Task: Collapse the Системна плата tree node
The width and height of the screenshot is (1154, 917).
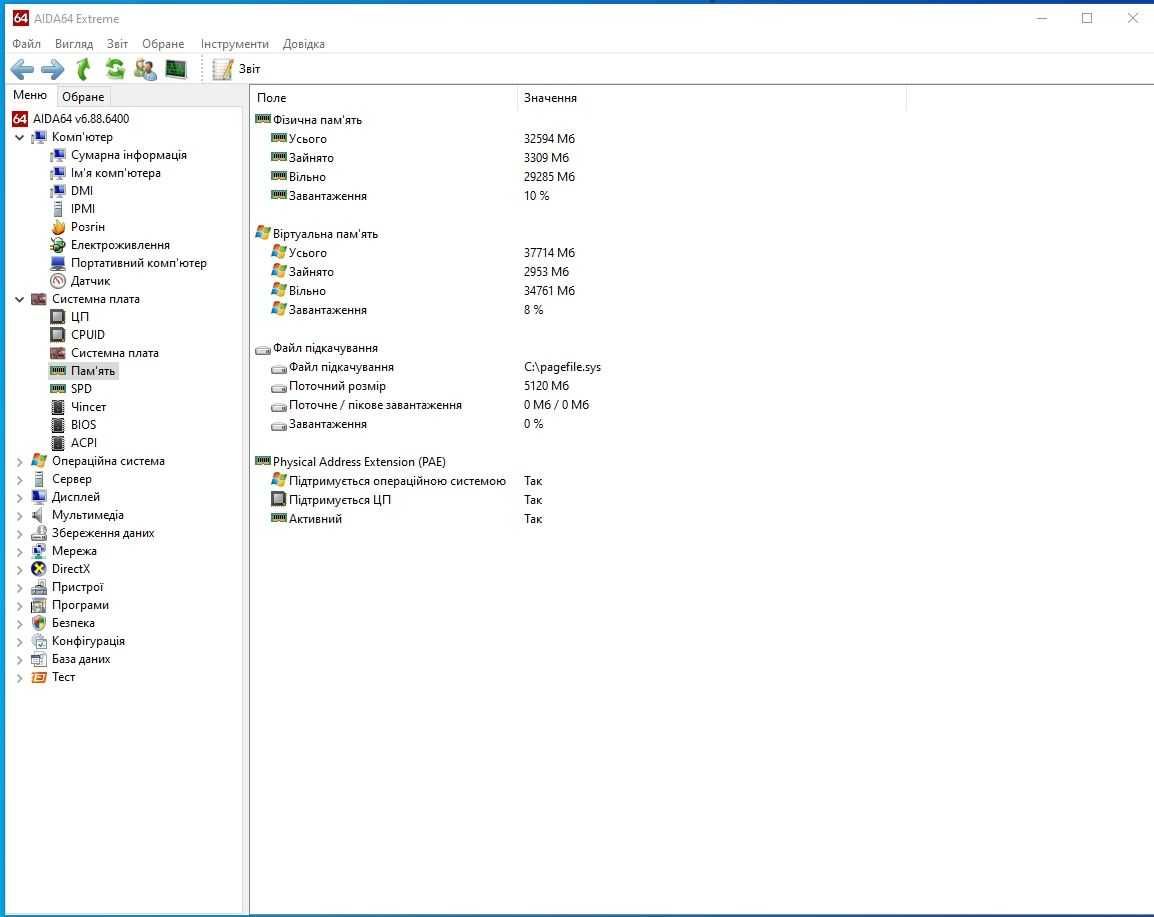Action: click(x=20, y=300)
